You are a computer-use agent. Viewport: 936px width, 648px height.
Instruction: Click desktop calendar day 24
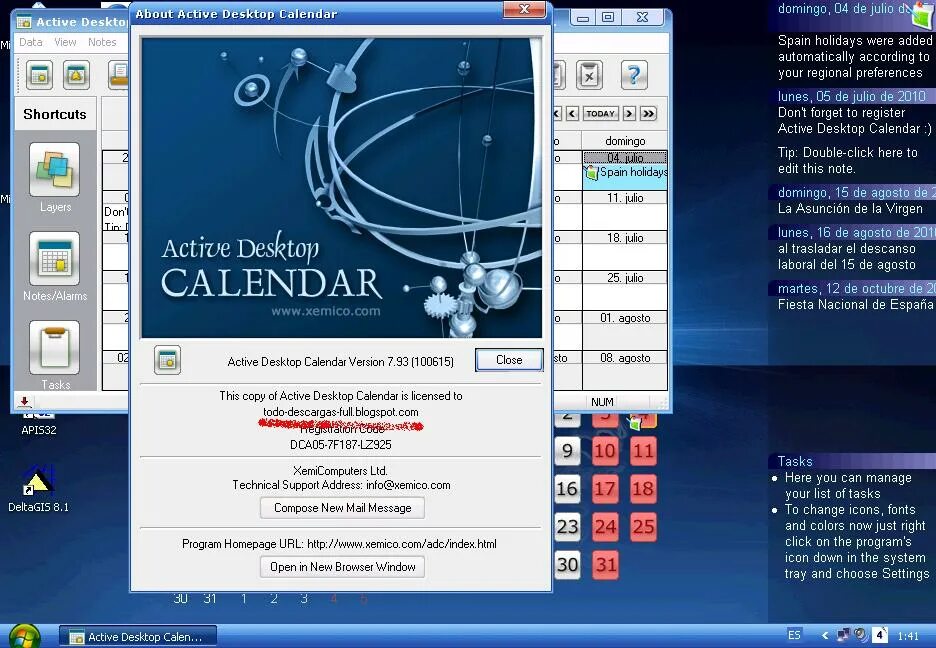pos(605,526)
